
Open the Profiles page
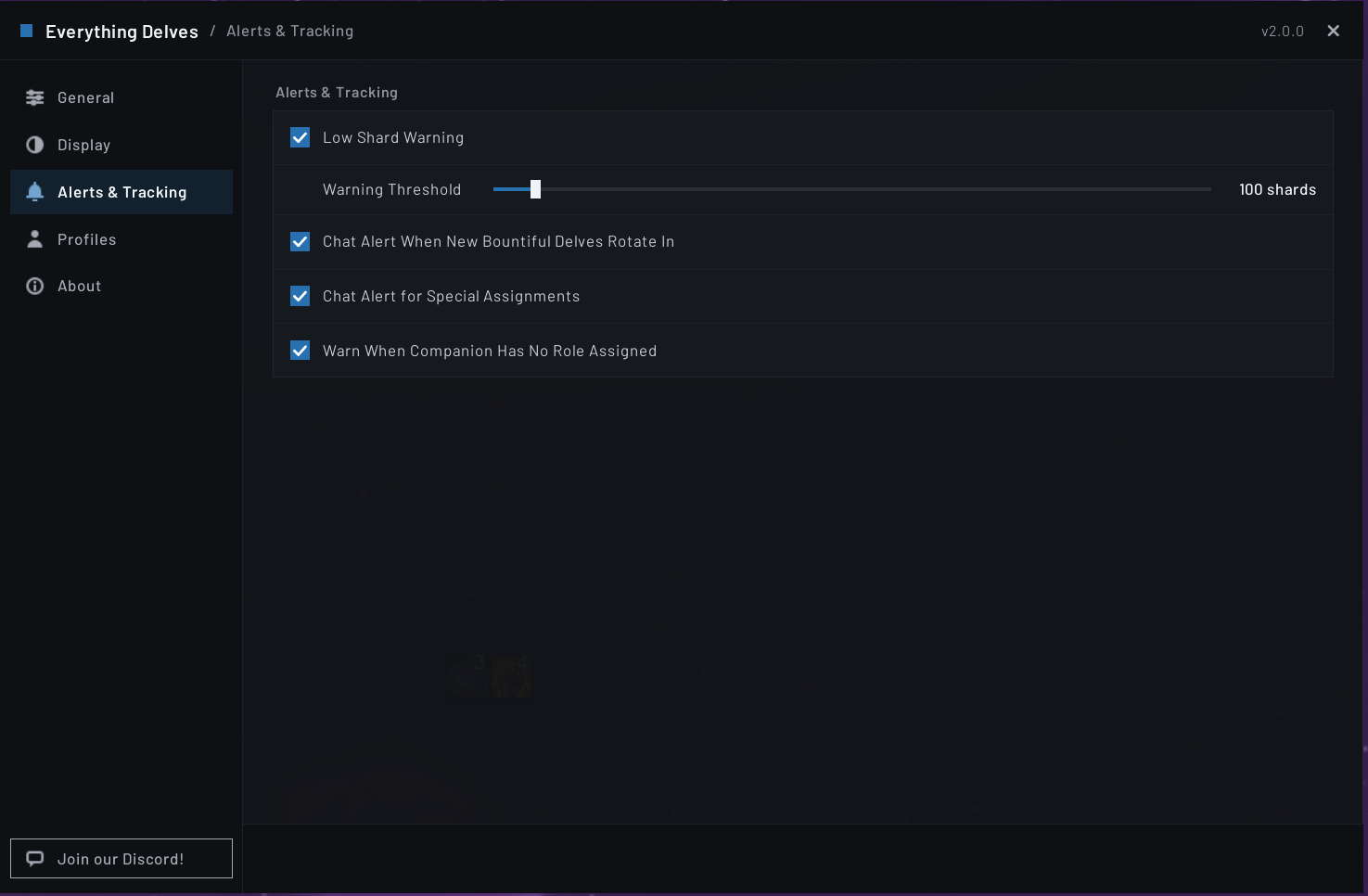click(121, 239)
